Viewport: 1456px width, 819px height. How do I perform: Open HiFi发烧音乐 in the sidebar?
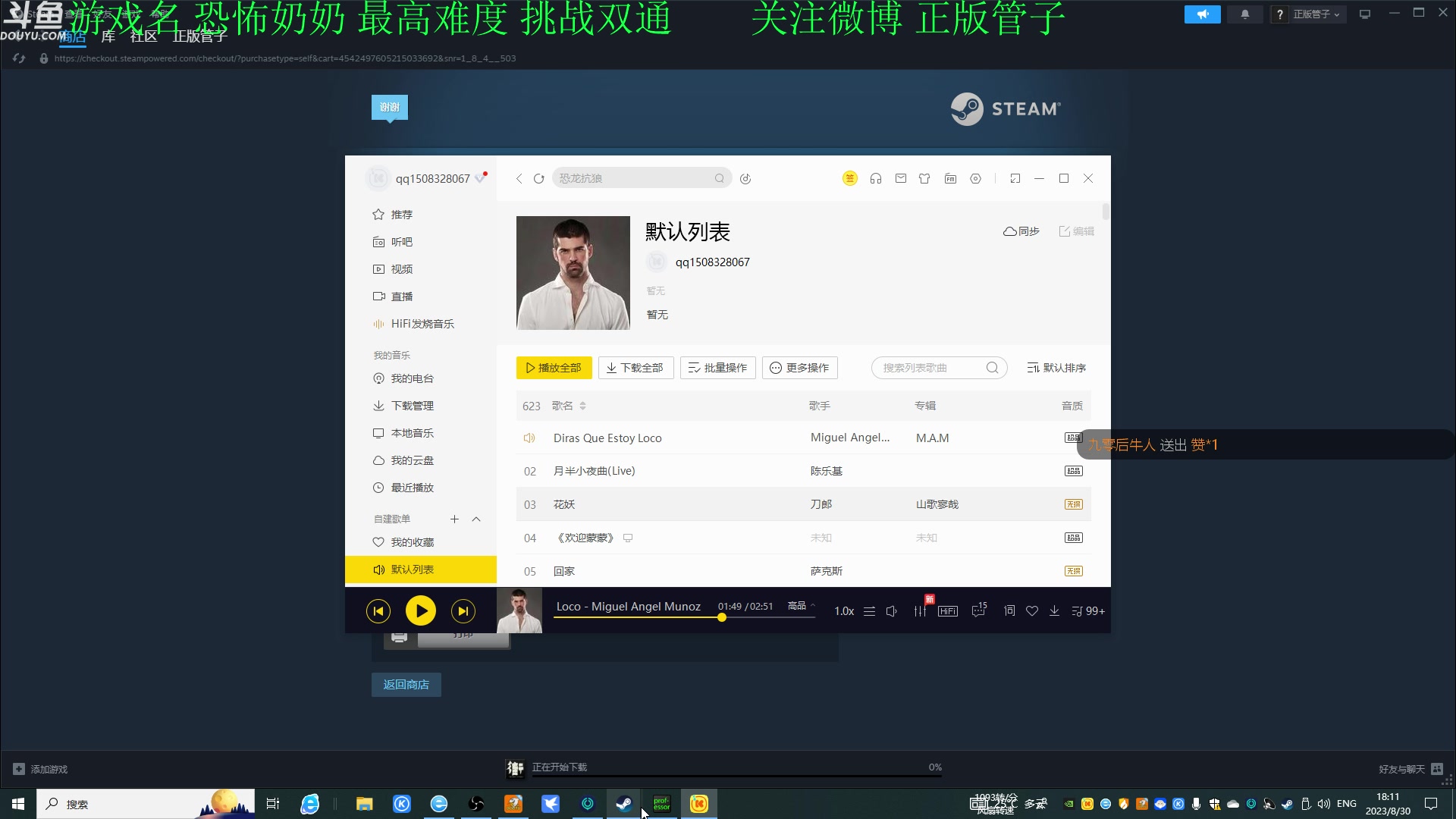(421, 324)
